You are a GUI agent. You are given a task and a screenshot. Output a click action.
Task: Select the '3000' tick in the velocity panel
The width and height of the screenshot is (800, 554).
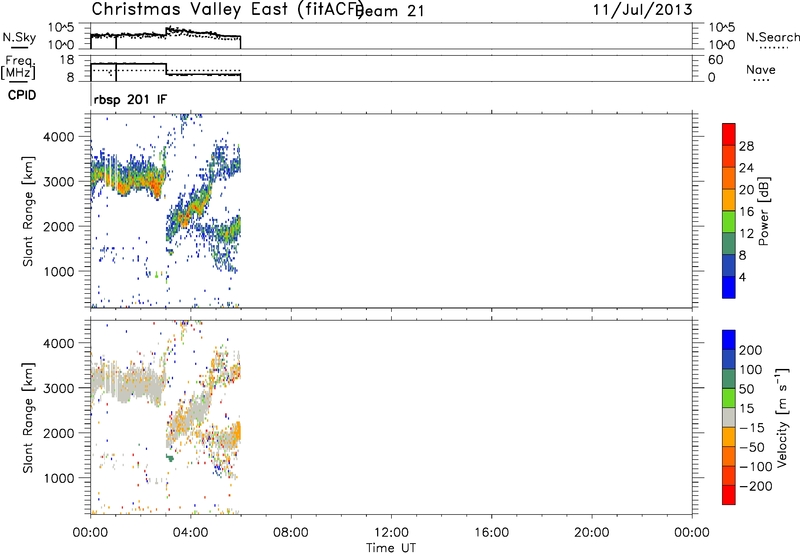(59, 388)
